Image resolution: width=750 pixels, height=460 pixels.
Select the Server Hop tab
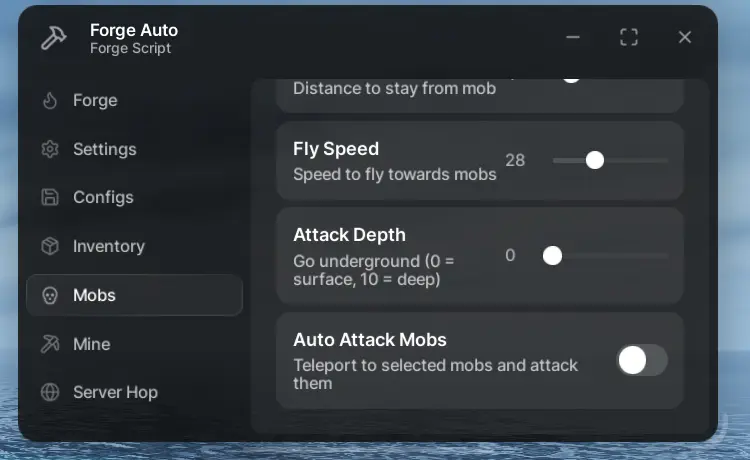(115, 393)
